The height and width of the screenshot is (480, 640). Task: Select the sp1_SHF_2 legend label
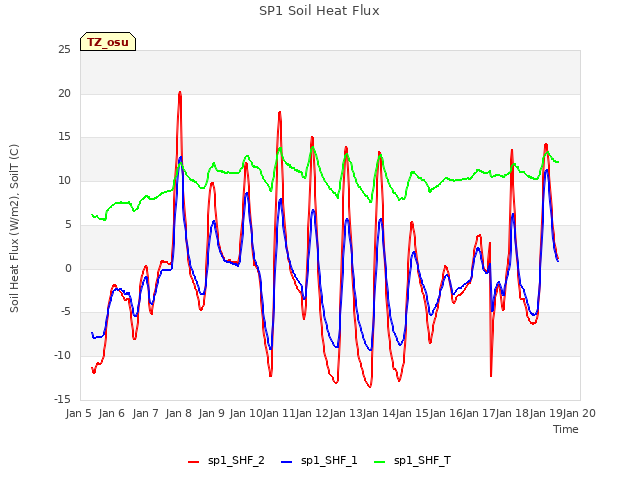236,460
